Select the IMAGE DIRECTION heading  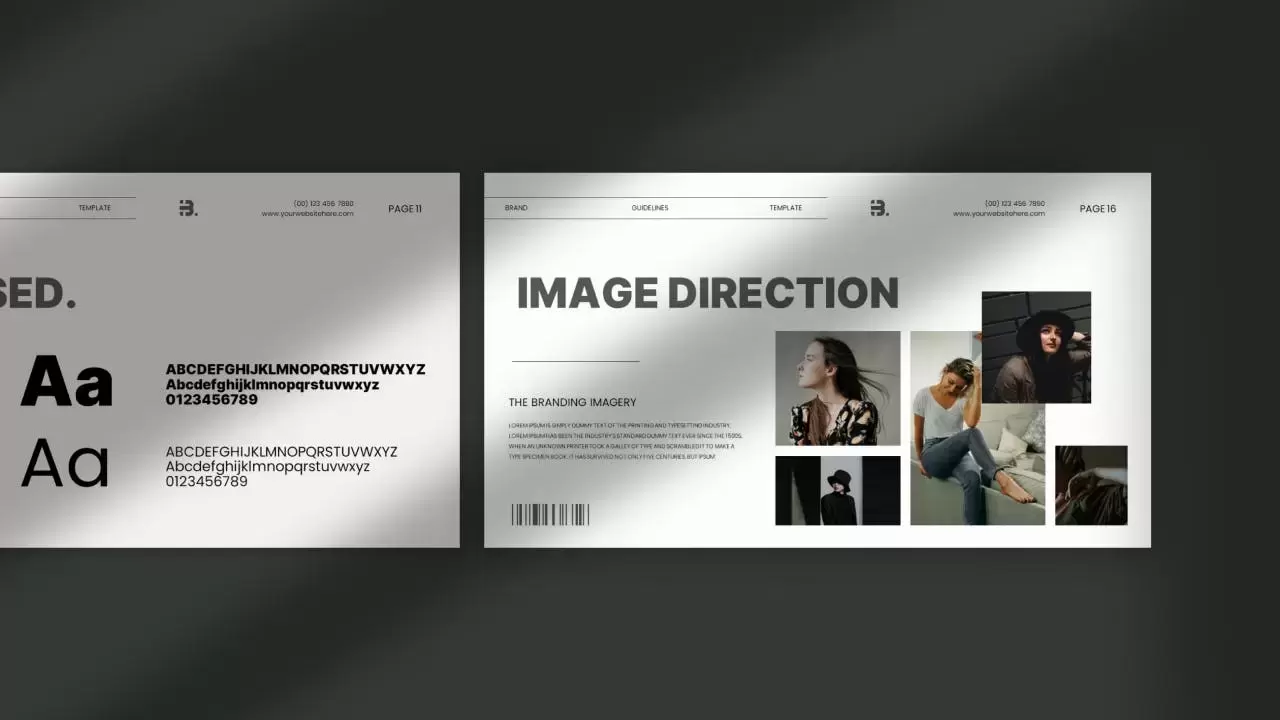point(707,293)
